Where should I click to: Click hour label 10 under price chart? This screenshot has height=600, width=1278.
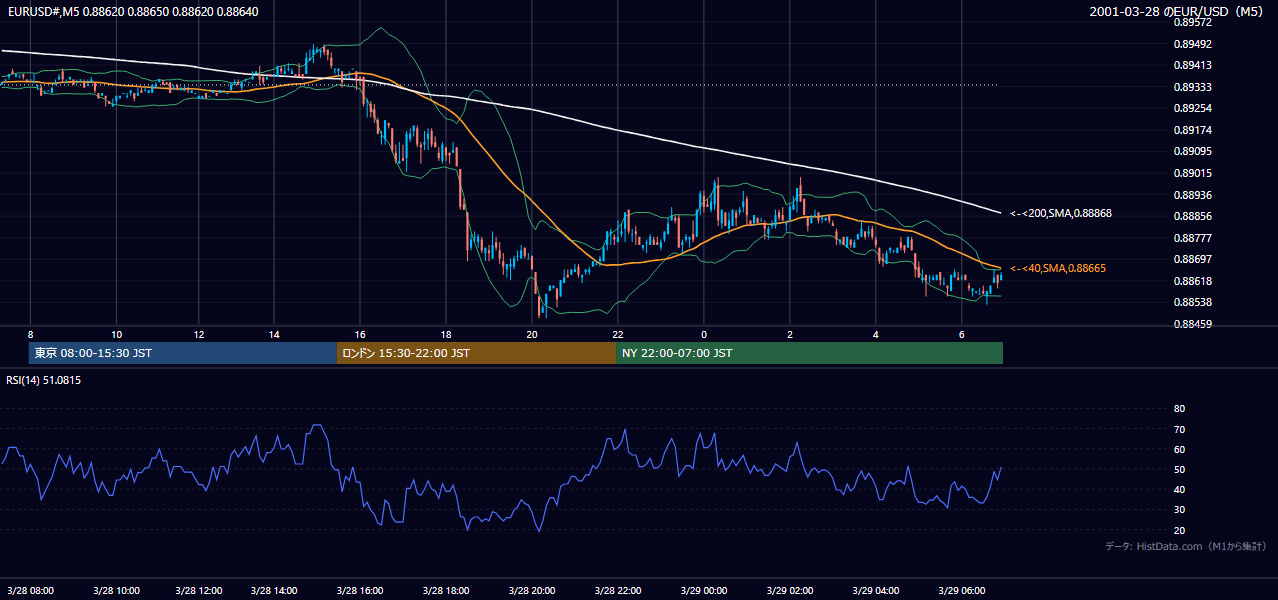tap(117, 334)
